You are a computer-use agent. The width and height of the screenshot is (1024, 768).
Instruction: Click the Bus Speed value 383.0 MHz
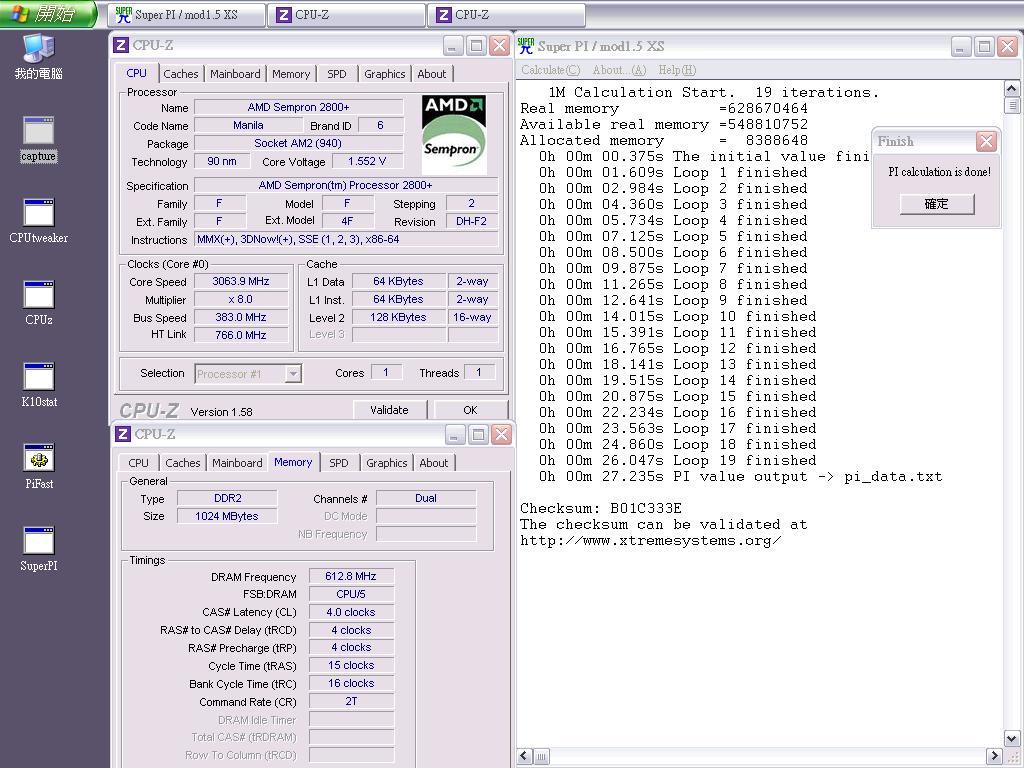[241, 317]
